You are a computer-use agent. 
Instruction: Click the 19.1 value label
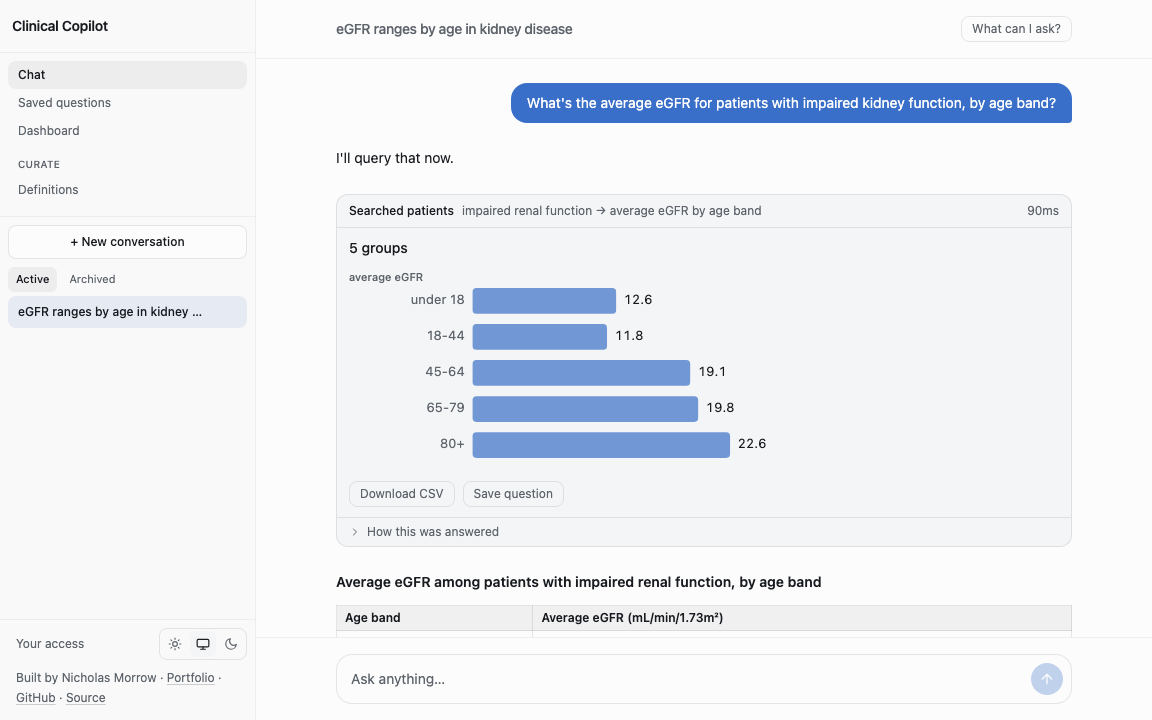coord(712,372)
